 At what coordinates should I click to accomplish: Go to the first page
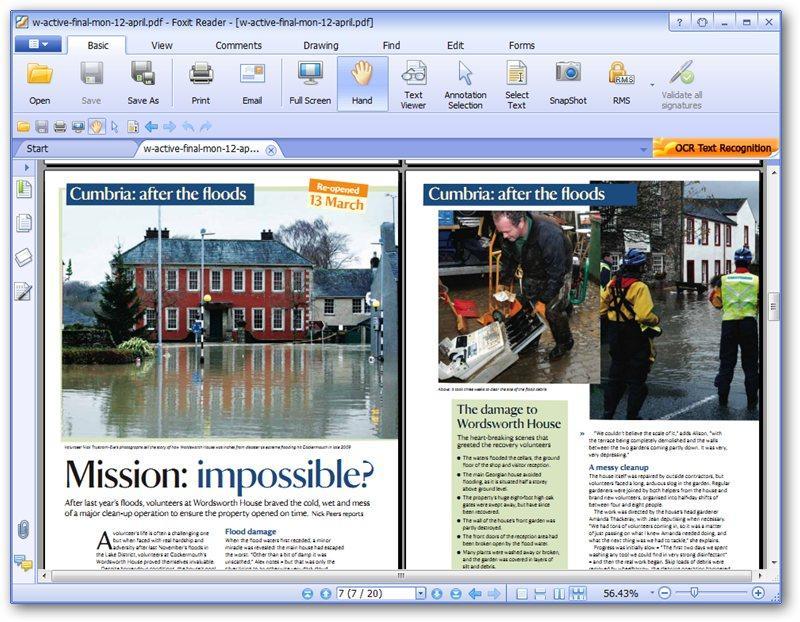pyautogui.click(x=307, y=593)
